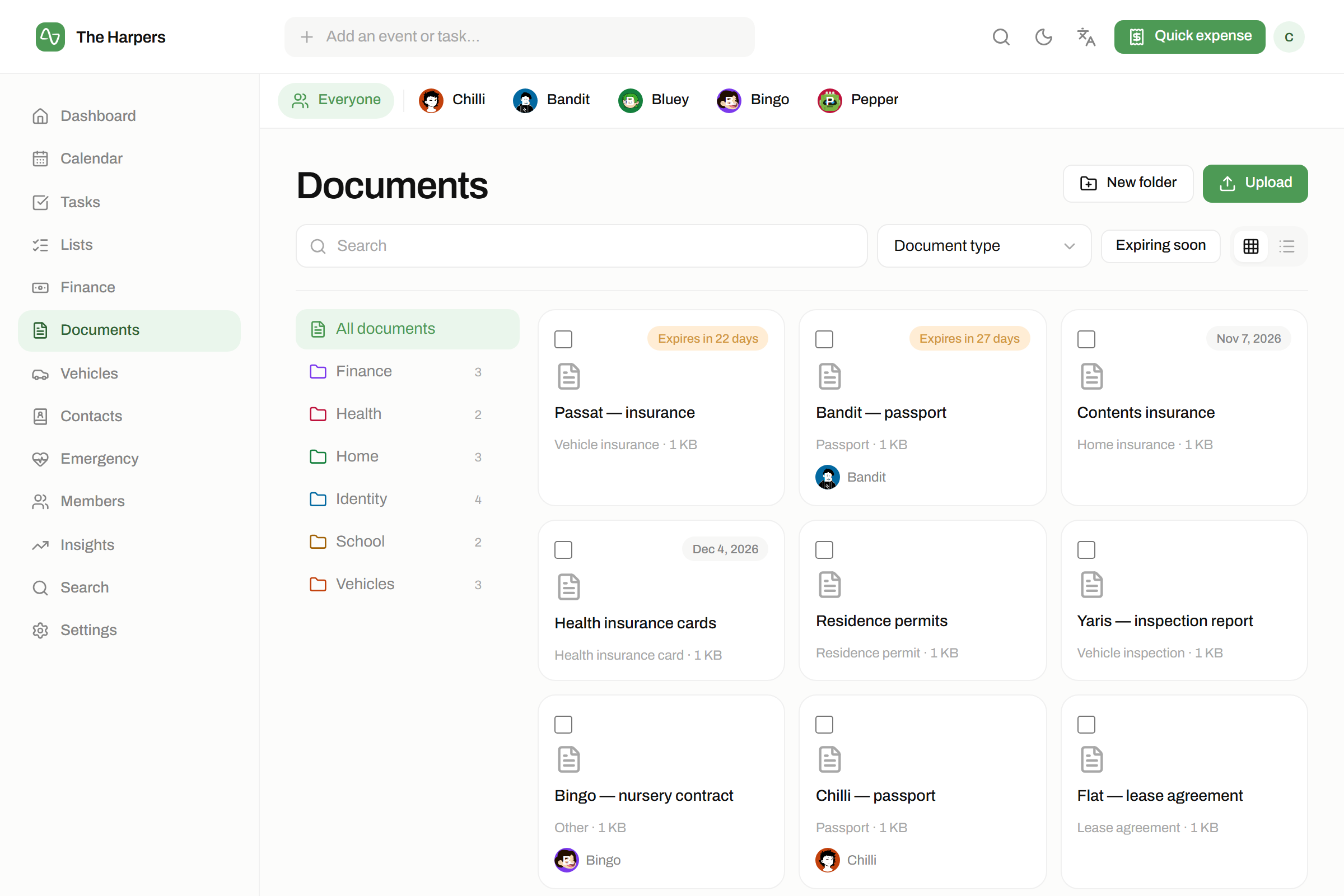
Task: Click Quick expense button
Action: (x=1189, y=37)
